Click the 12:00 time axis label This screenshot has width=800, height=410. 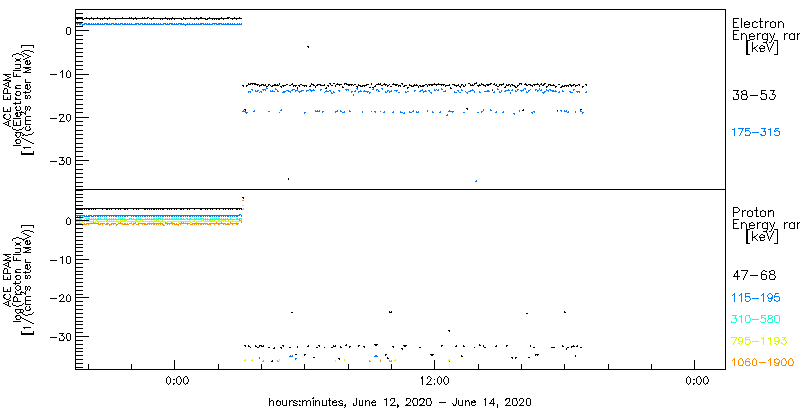pyautogui.click(x=434, y=381)
